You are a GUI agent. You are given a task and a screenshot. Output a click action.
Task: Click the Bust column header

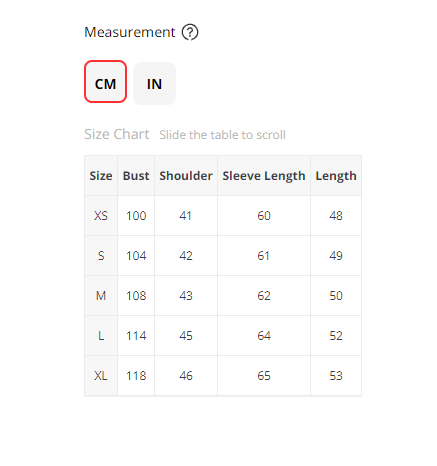(x=136, y=176)
